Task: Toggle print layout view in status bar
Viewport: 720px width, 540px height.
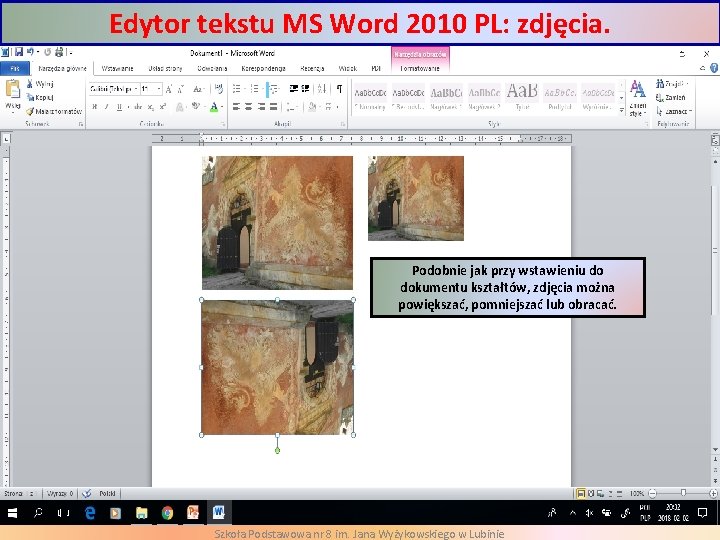Action: point(581,494)
